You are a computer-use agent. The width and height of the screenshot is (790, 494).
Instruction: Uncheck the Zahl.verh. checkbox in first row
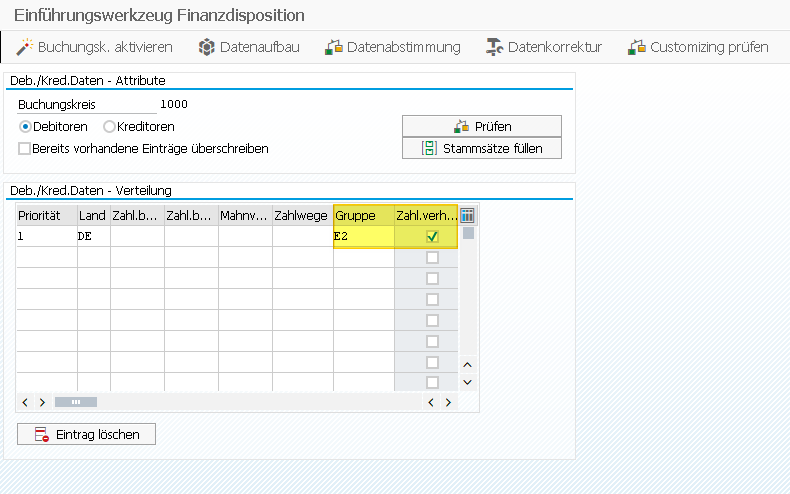click(432, 237)
